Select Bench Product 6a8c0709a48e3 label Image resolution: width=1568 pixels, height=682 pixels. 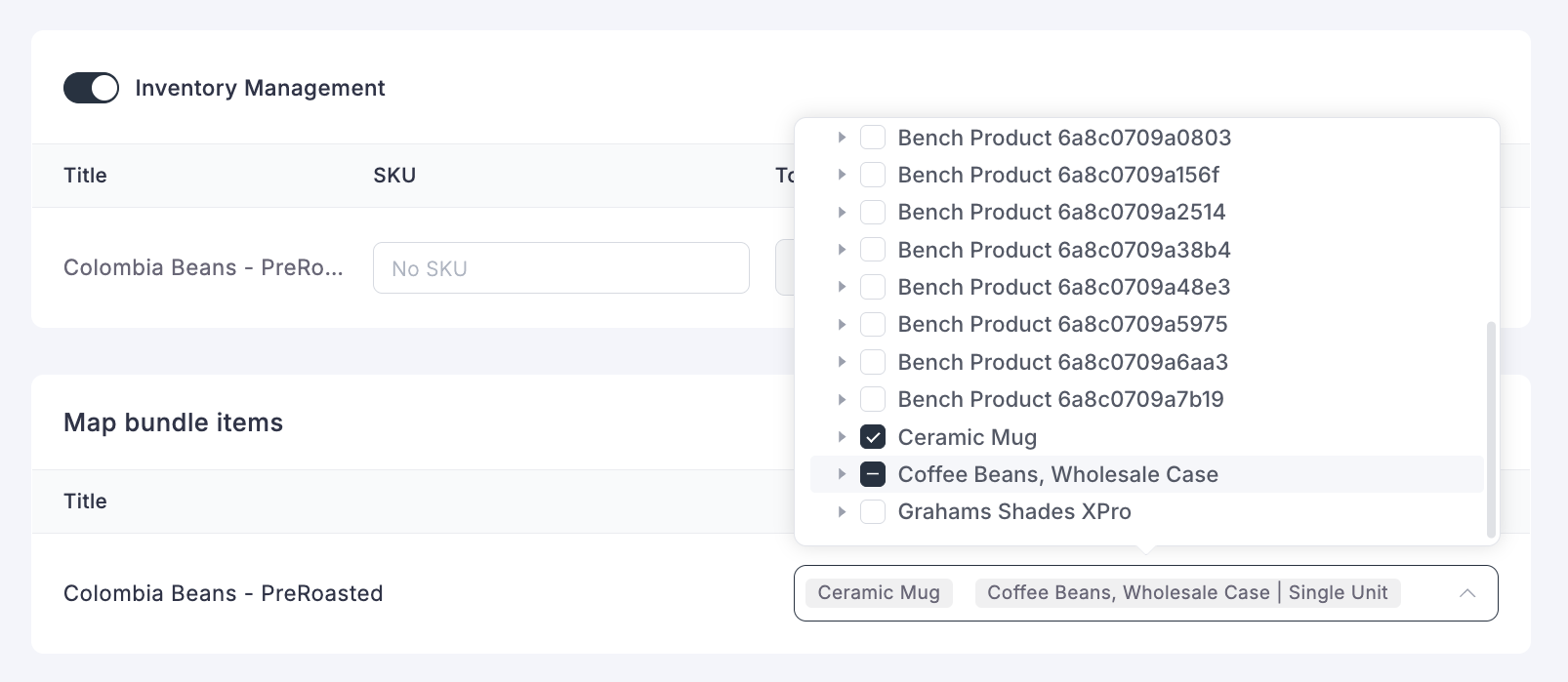click(x=1064, y=287)
